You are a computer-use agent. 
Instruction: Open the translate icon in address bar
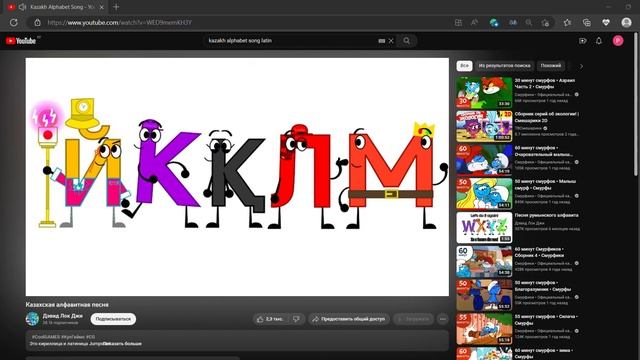coord(513,23)
